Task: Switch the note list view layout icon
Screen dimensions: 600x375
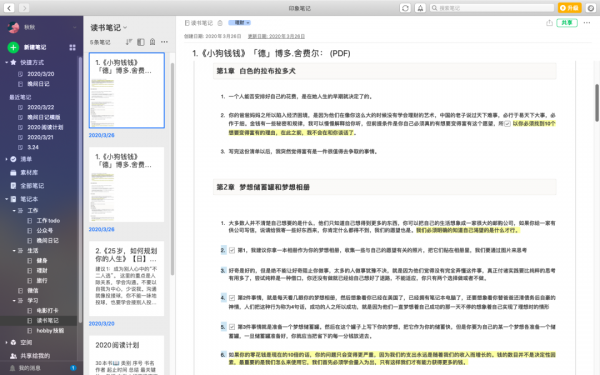Action: pyautogui.click(x=141, y=42)
